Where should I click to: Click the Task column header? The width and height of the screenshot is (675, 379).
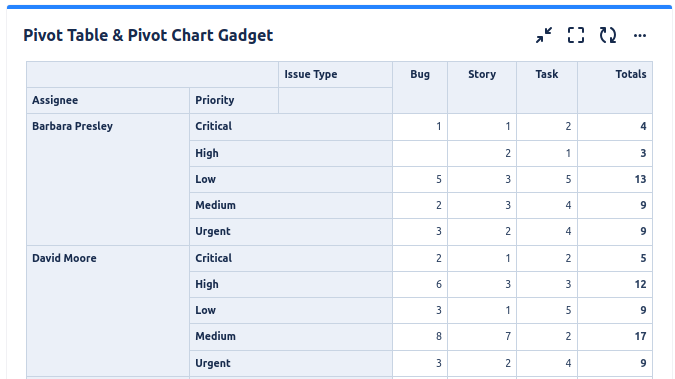[547, 87]
